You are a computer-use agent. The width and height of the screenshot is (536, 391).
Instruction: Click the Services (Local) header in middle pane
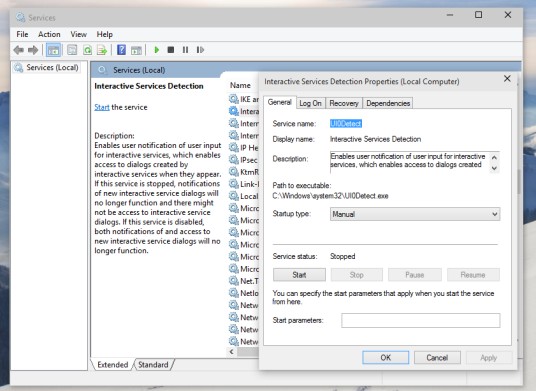point(139,70)
